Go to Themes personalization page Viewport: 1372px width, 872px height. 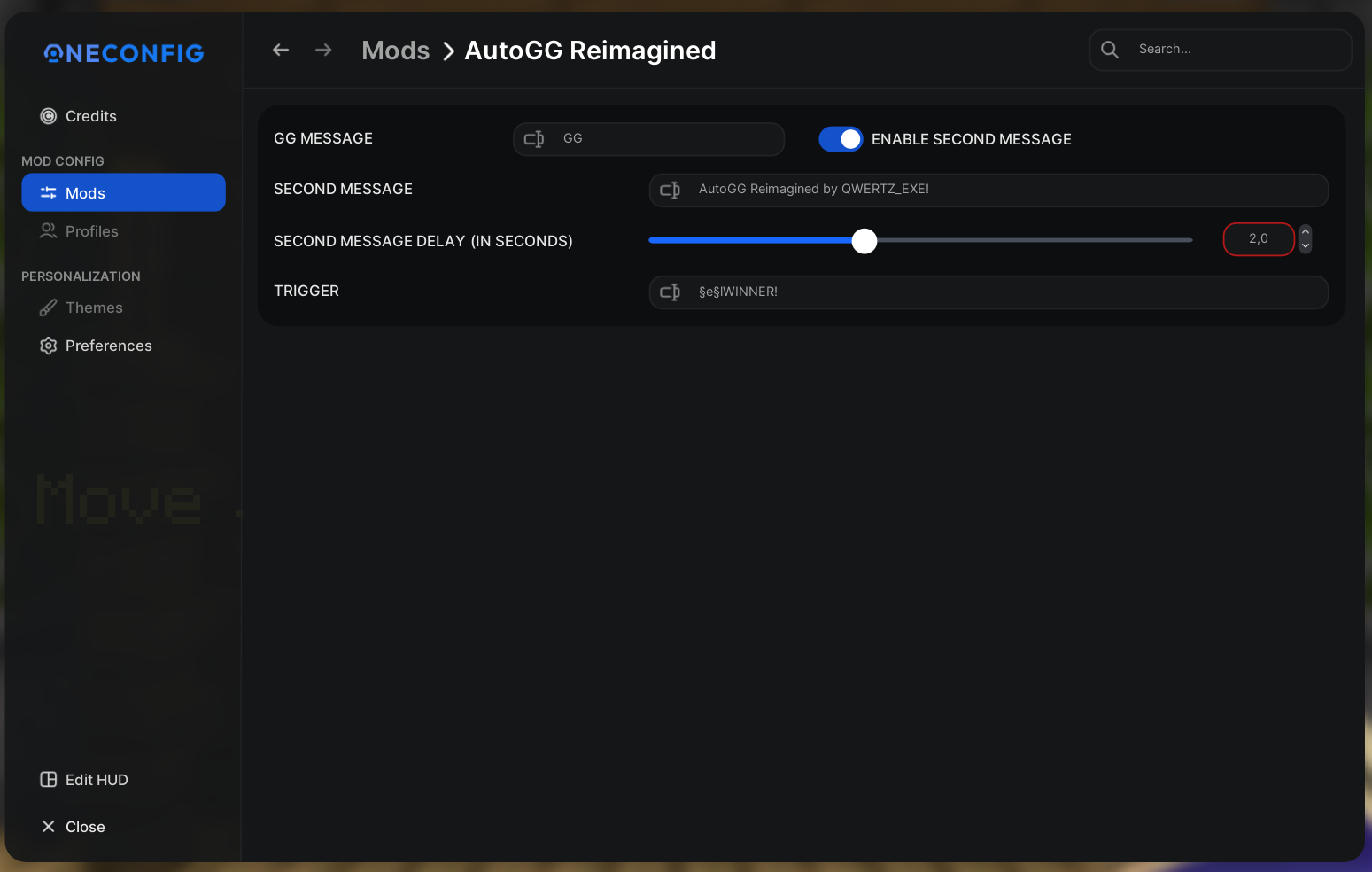(94, 308)
